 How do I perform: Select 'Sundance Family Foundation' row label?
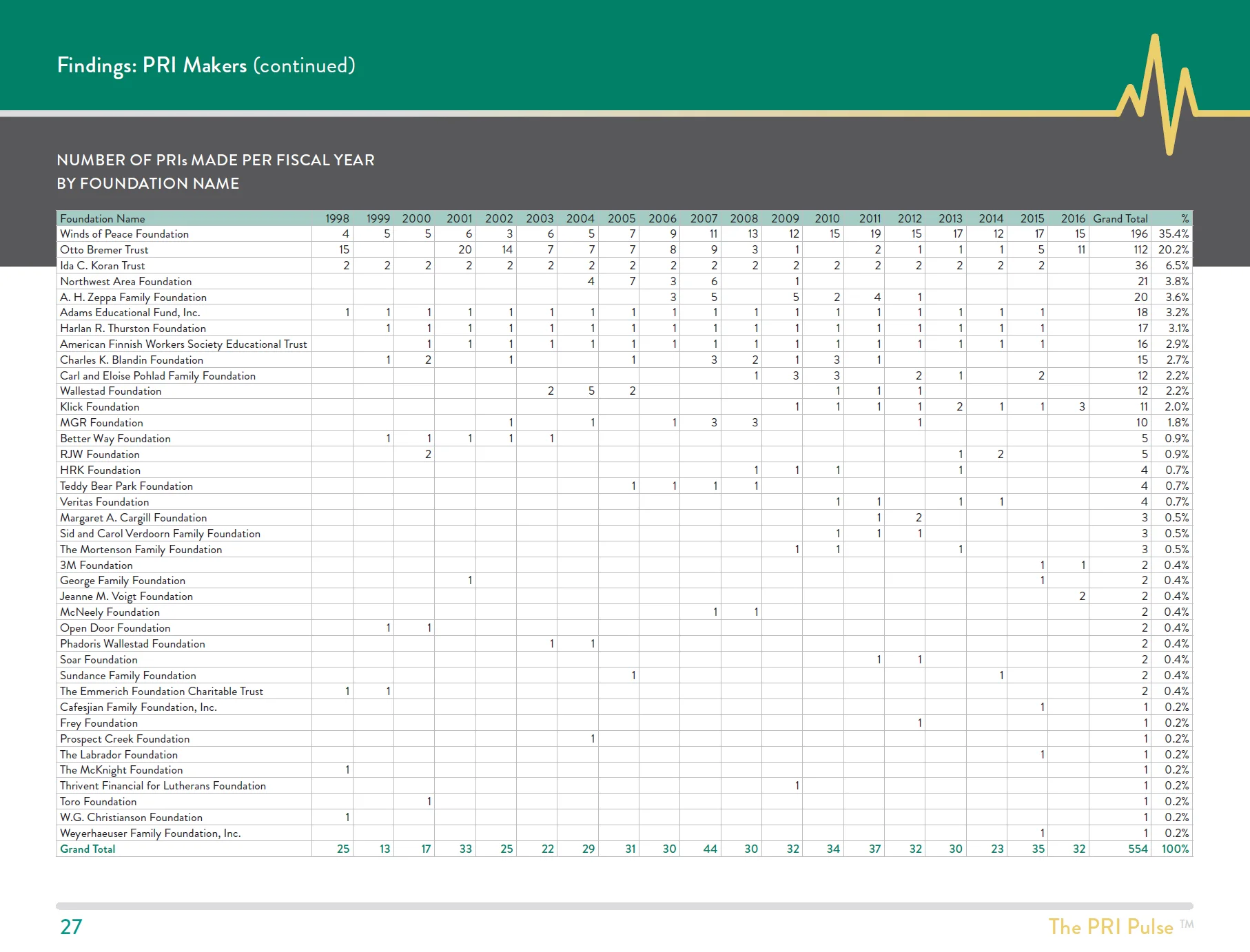click(x=127, y=676)
